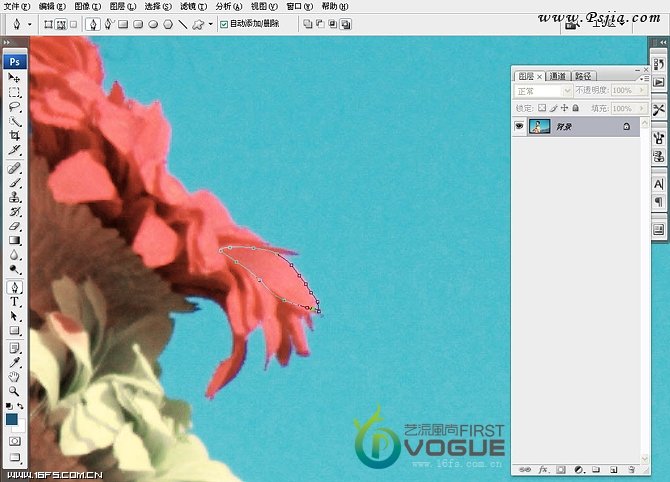Switch to the Channels (通道) tab
This screenshot has height=482, width=670.
tap(557, 75)
